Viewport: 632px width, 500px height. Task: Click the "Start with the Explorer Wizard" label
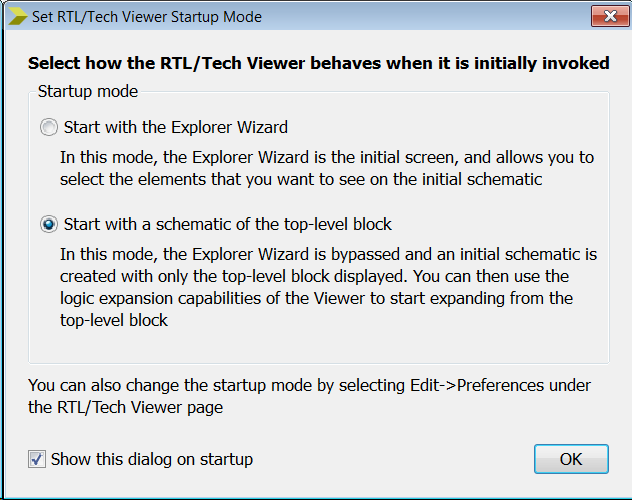pyautogui.click(x=175, y=128)
